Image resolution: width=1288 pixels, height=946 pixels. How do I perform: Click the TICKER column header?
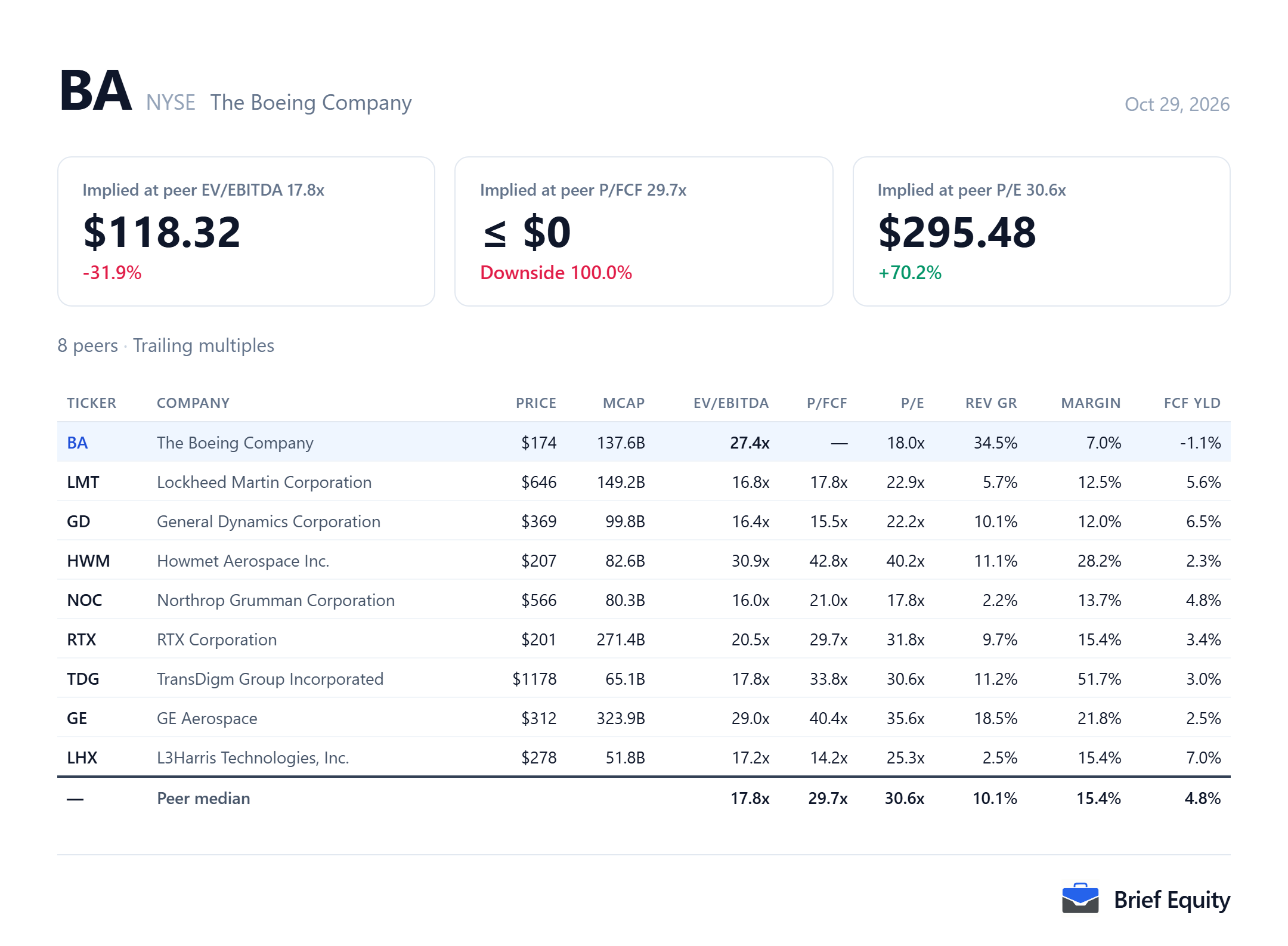(x=92, y=403)
